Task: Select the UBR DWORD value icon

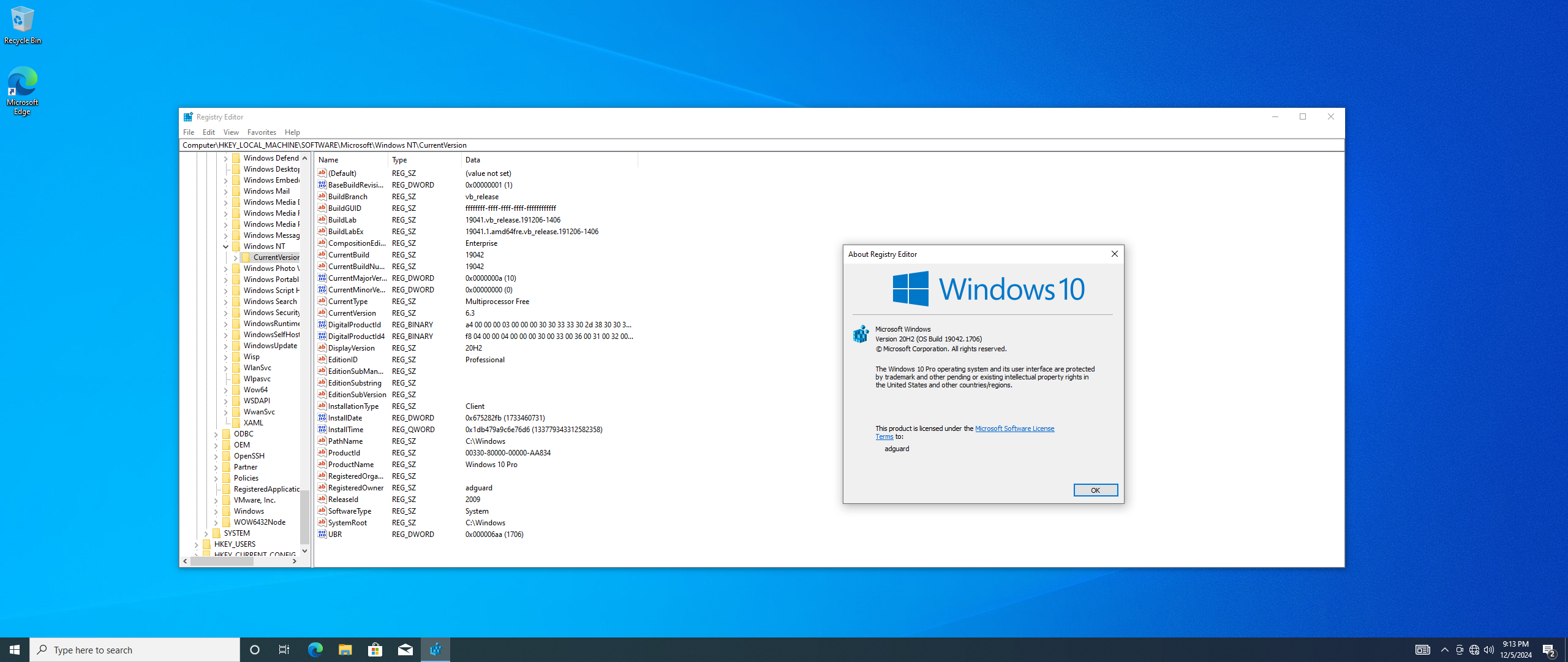Action: 322,534
